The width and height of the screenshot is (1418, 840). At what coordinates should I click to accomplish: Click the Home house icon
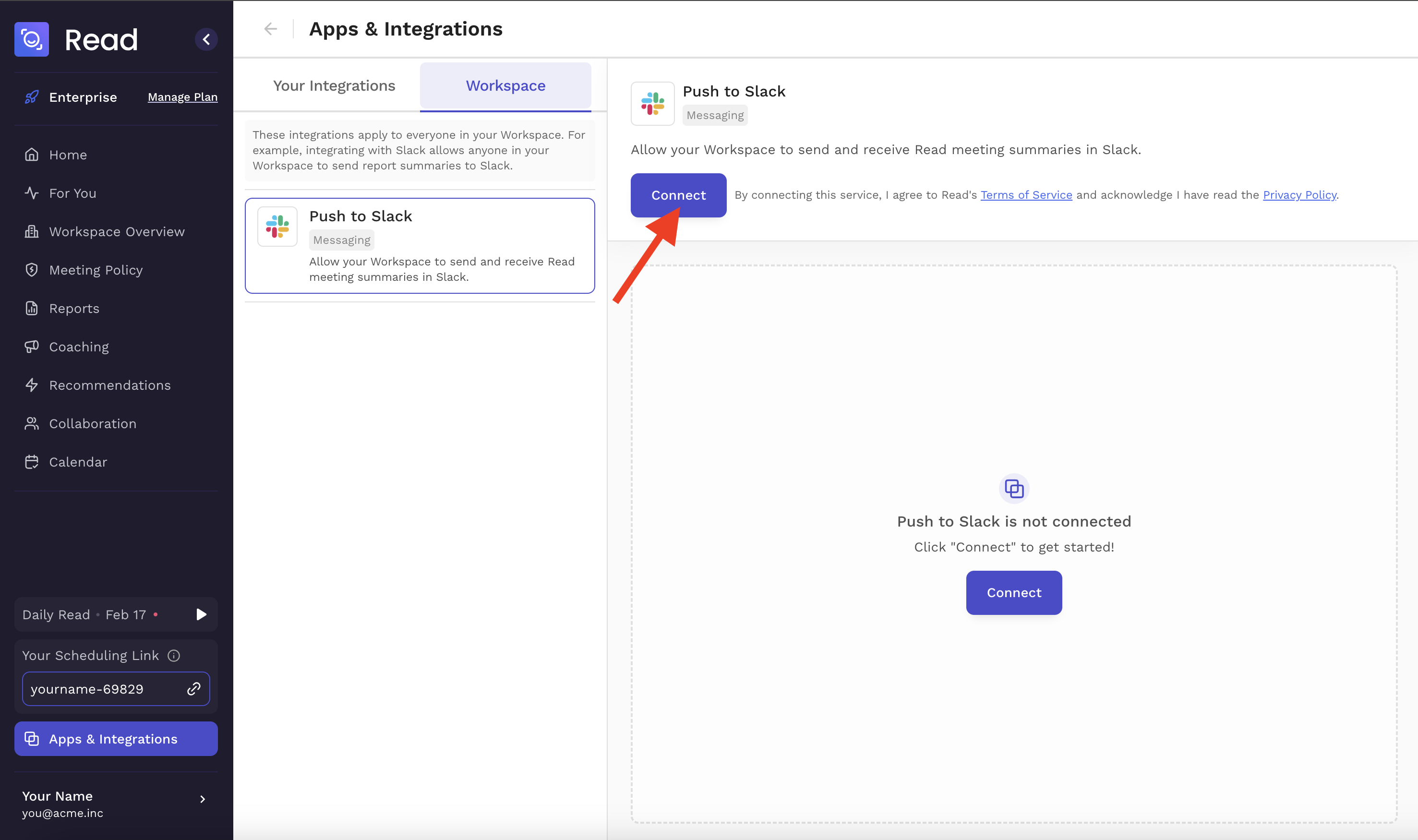coord(32,155)
